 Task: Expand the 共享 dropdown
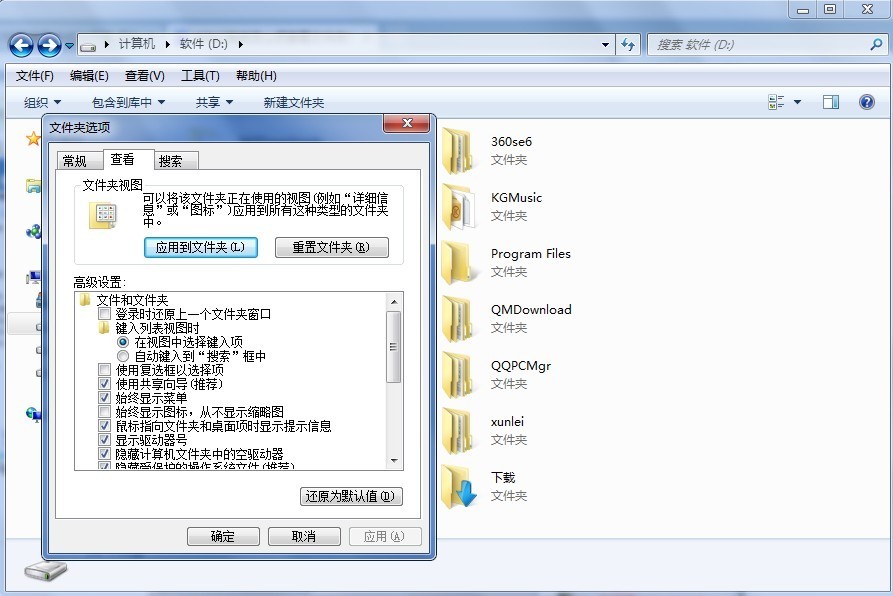(214, 102)
